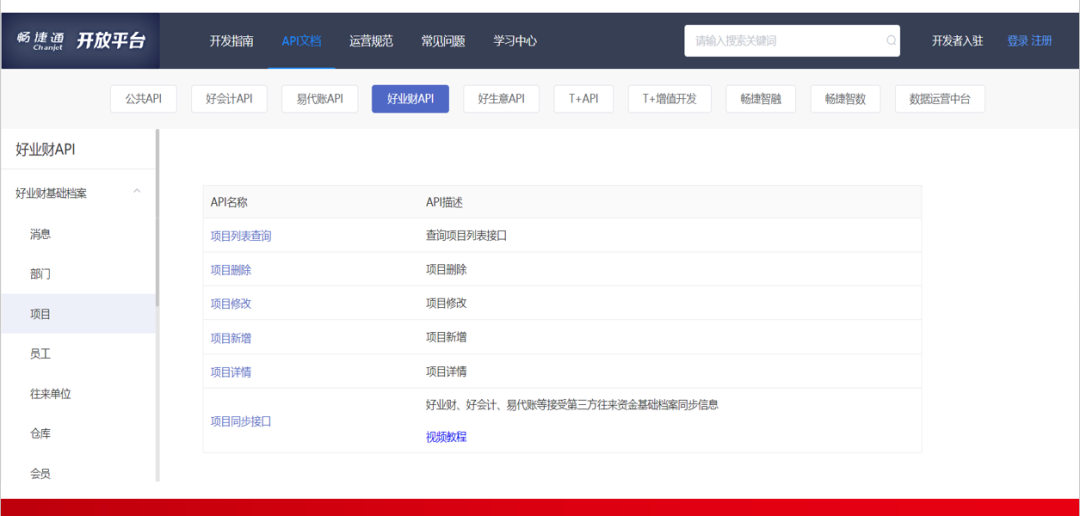Screen dimensions: 1080x516
Task: Switch to the 易代账API tab
Action: pos(320,99)
